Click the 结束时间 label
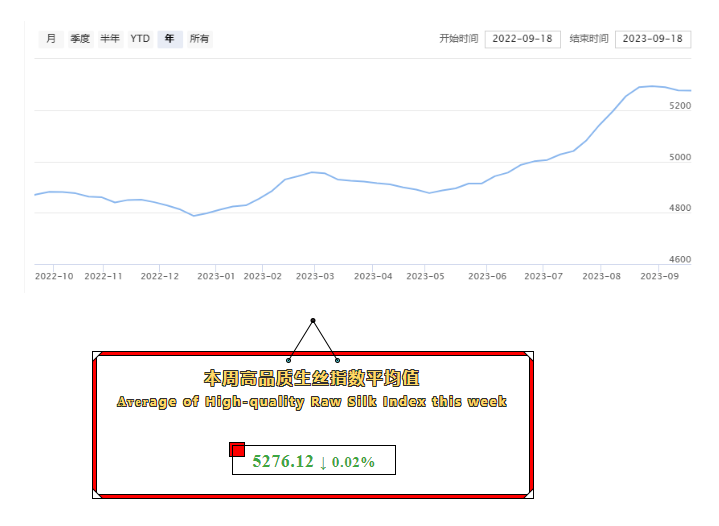Viewport: 719px width, 526px height. 588,39
